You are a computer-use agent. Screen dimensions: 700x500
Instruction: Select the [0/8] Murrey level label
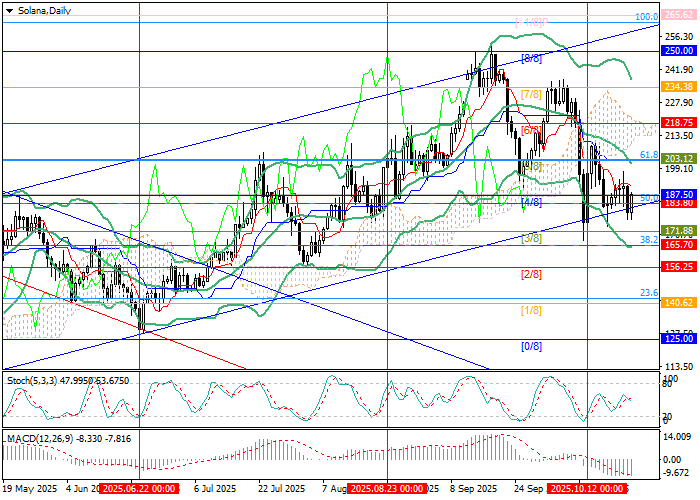[x=531, y=346]
